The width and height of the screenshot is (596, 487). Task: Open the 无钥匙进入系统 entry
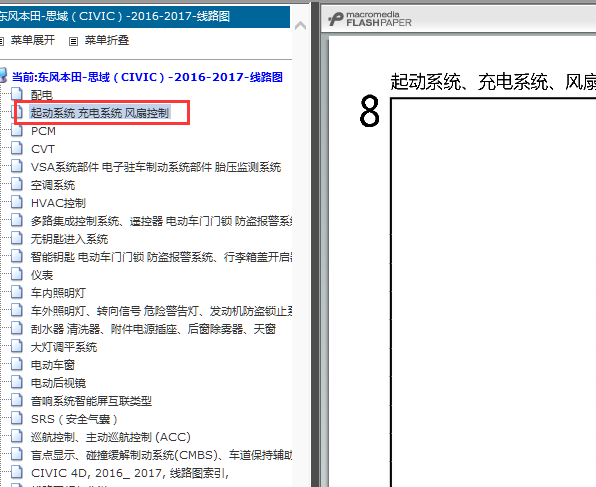[x=70, y=239]
